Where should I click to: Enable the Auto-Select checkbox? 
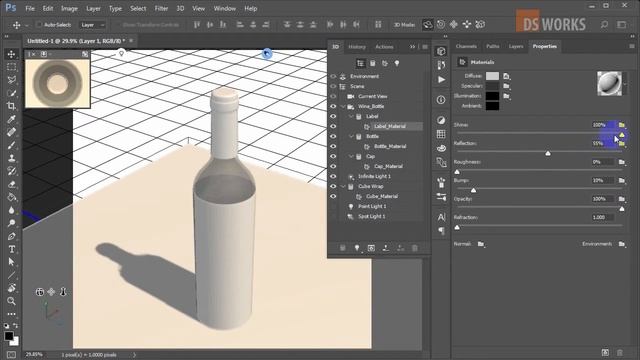pyautogui.click(x=40, y=24)
